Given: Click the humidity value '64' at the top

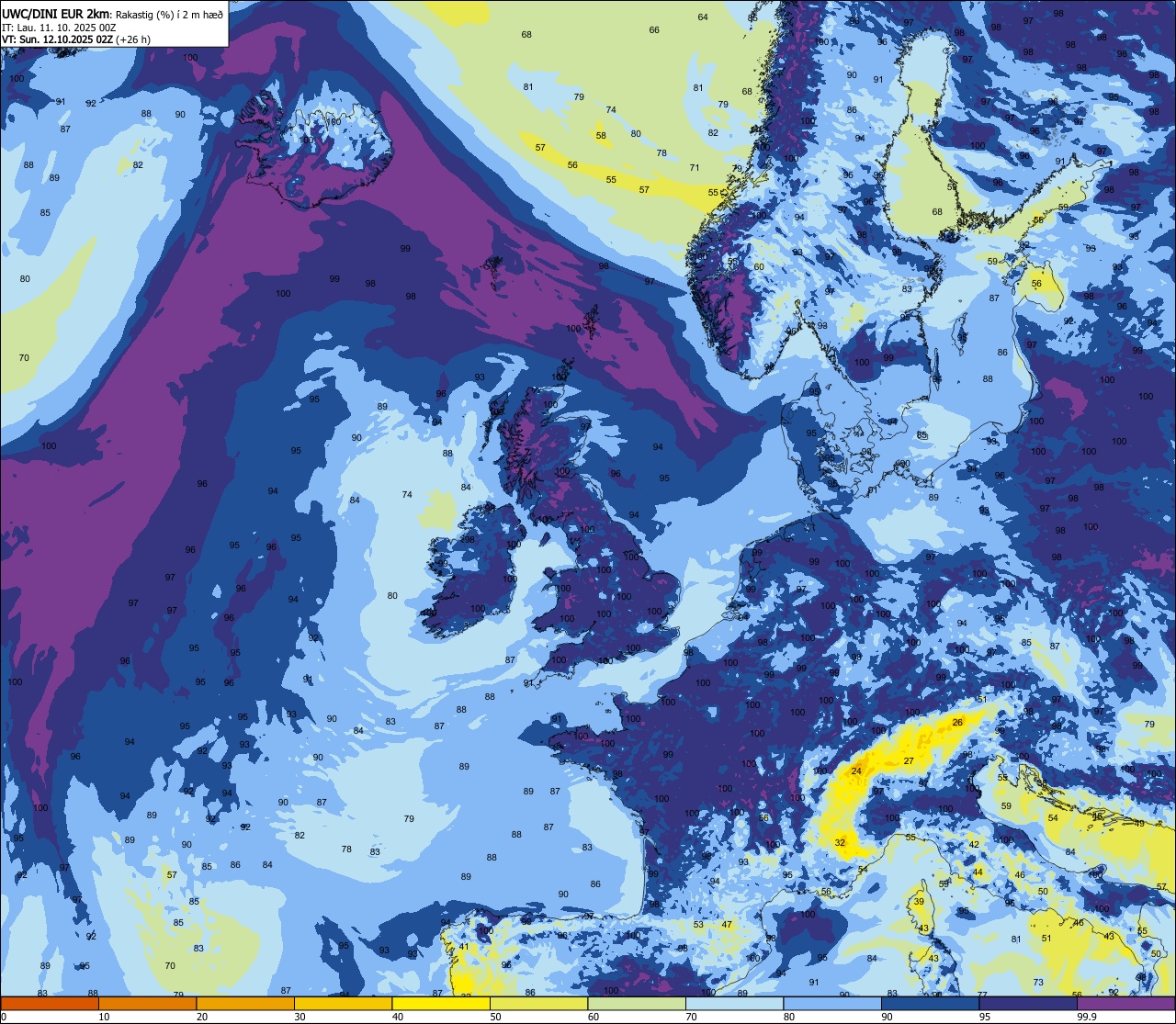Looking at the screenshot, I should tap(703, 17).
